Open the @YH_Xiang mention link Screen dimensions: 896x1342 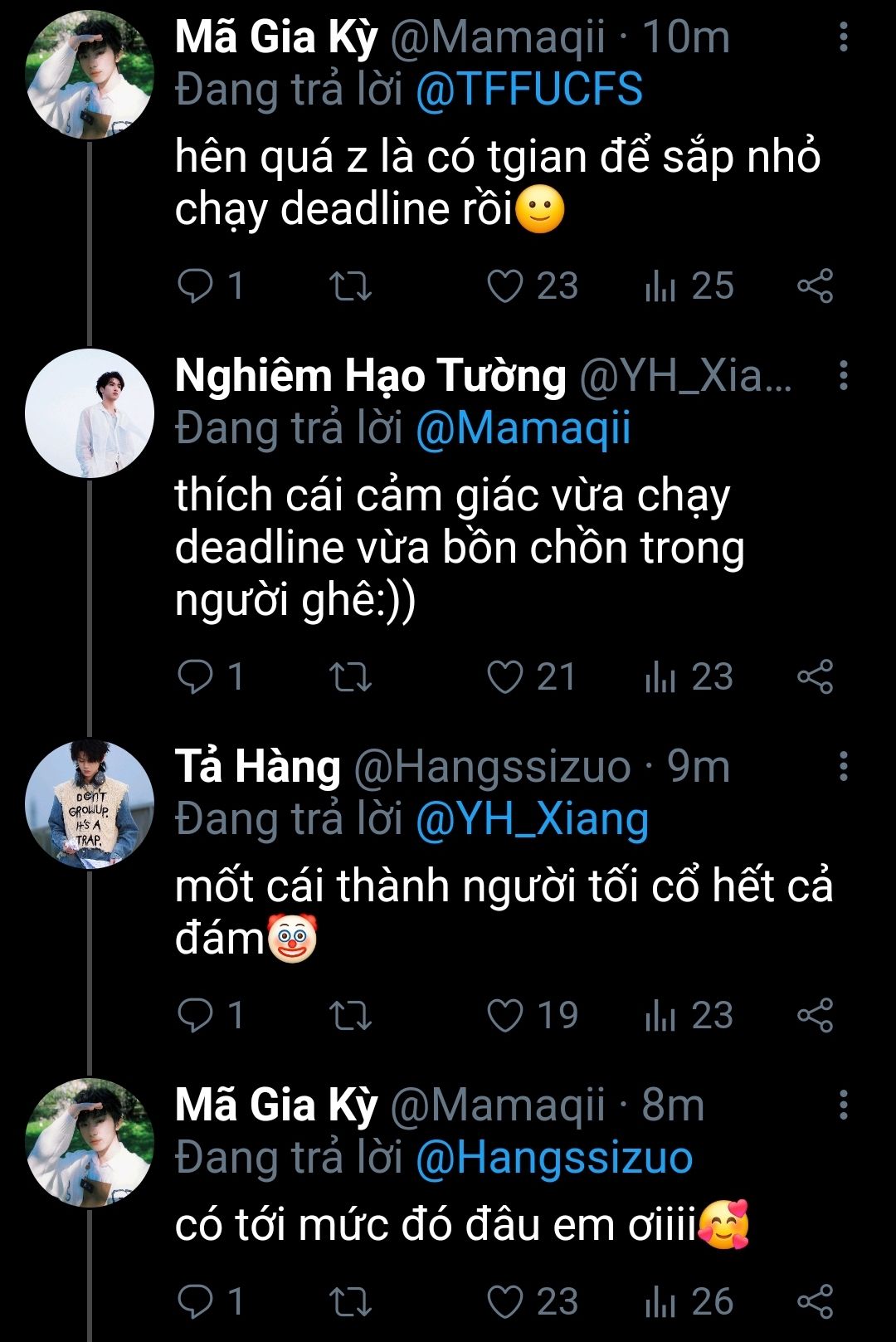[x=532, y=819]
